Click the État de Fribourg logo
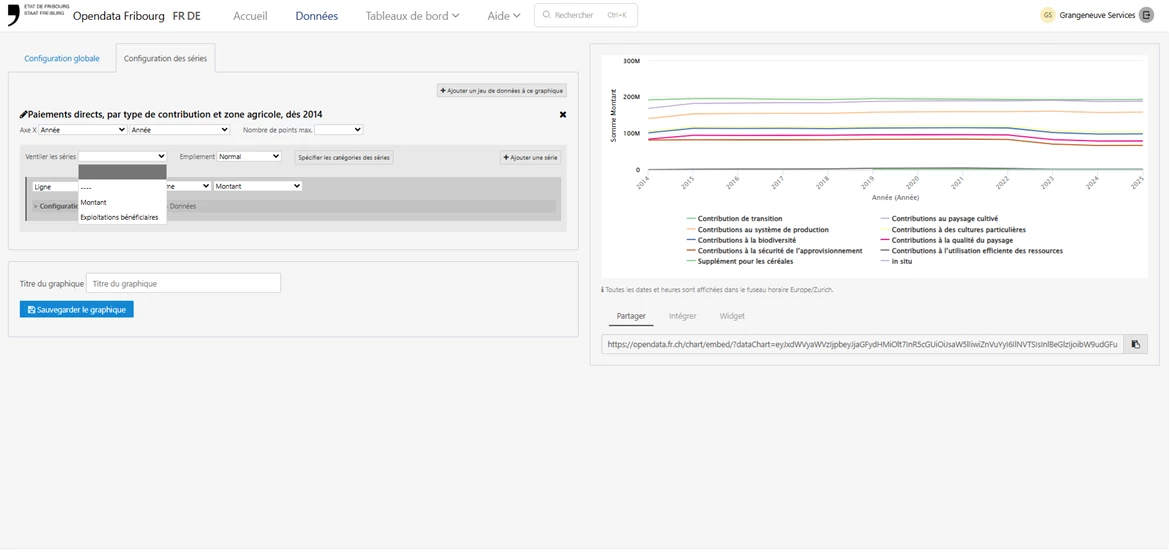 coord(37,13)
